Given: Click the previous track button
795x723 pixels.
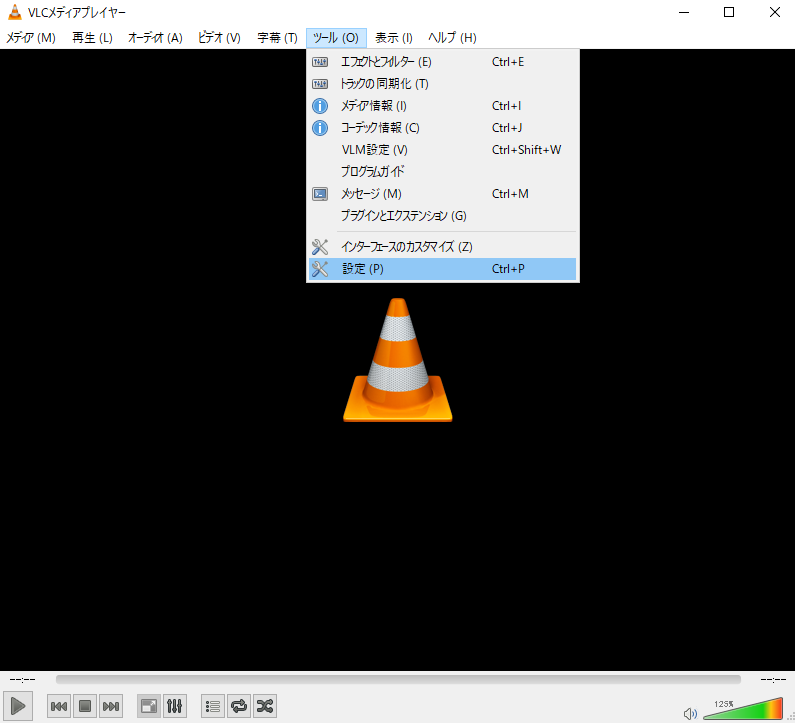Looking at the screenshot, I should tap(60, 706).
